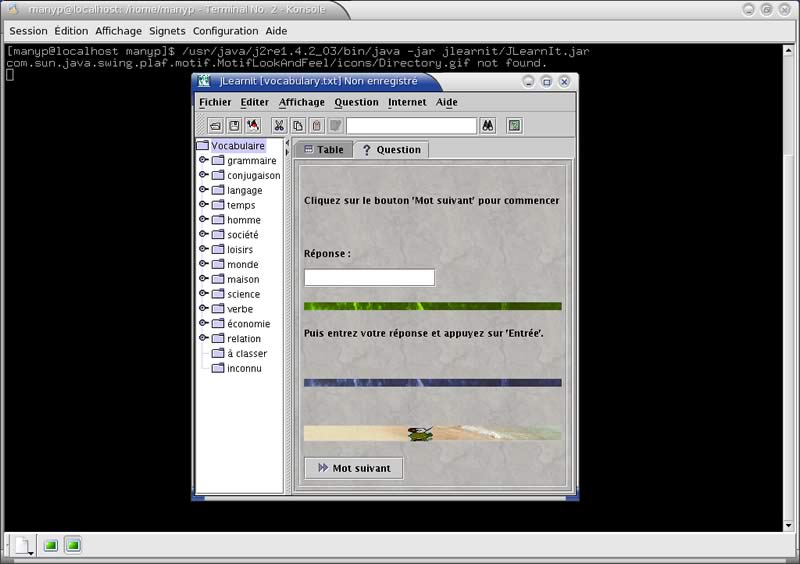Screen dimensions: 800x564
Task: Open Konsole Signets menu
Action: (x=167, y=31)
